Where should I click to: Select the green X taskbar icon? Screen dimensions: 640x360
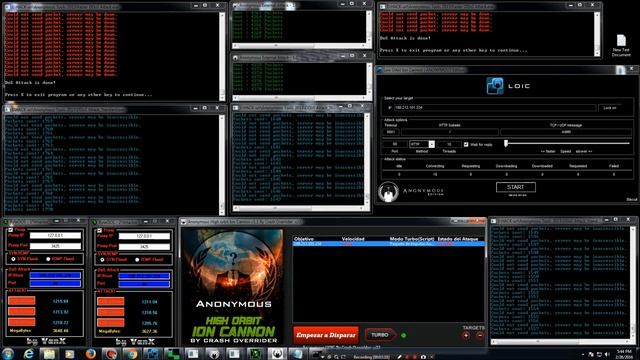[256, 353]
